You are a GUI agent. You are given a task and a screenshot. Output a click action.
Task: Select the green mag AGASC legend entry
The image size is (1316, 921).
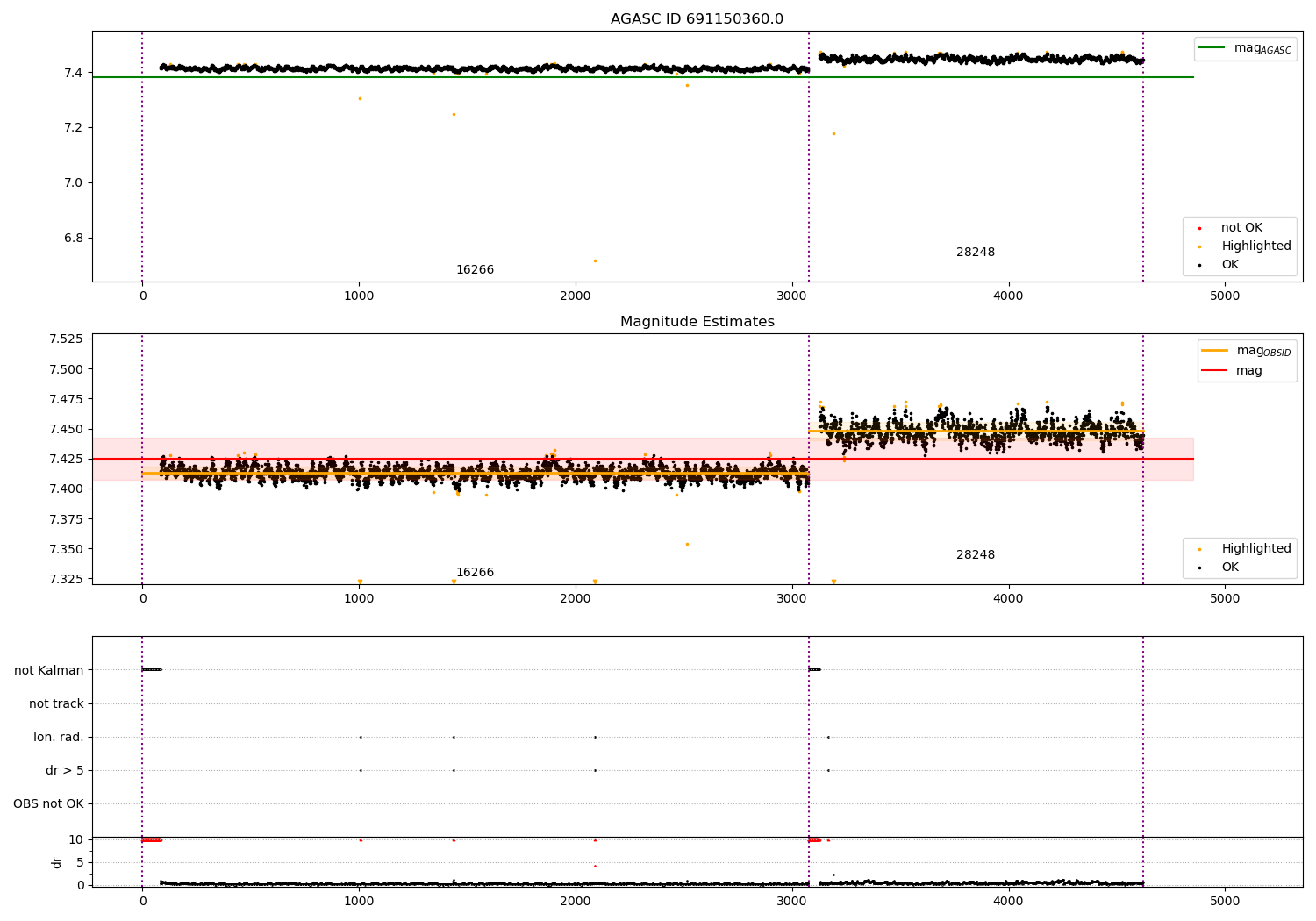[1246, 48]
